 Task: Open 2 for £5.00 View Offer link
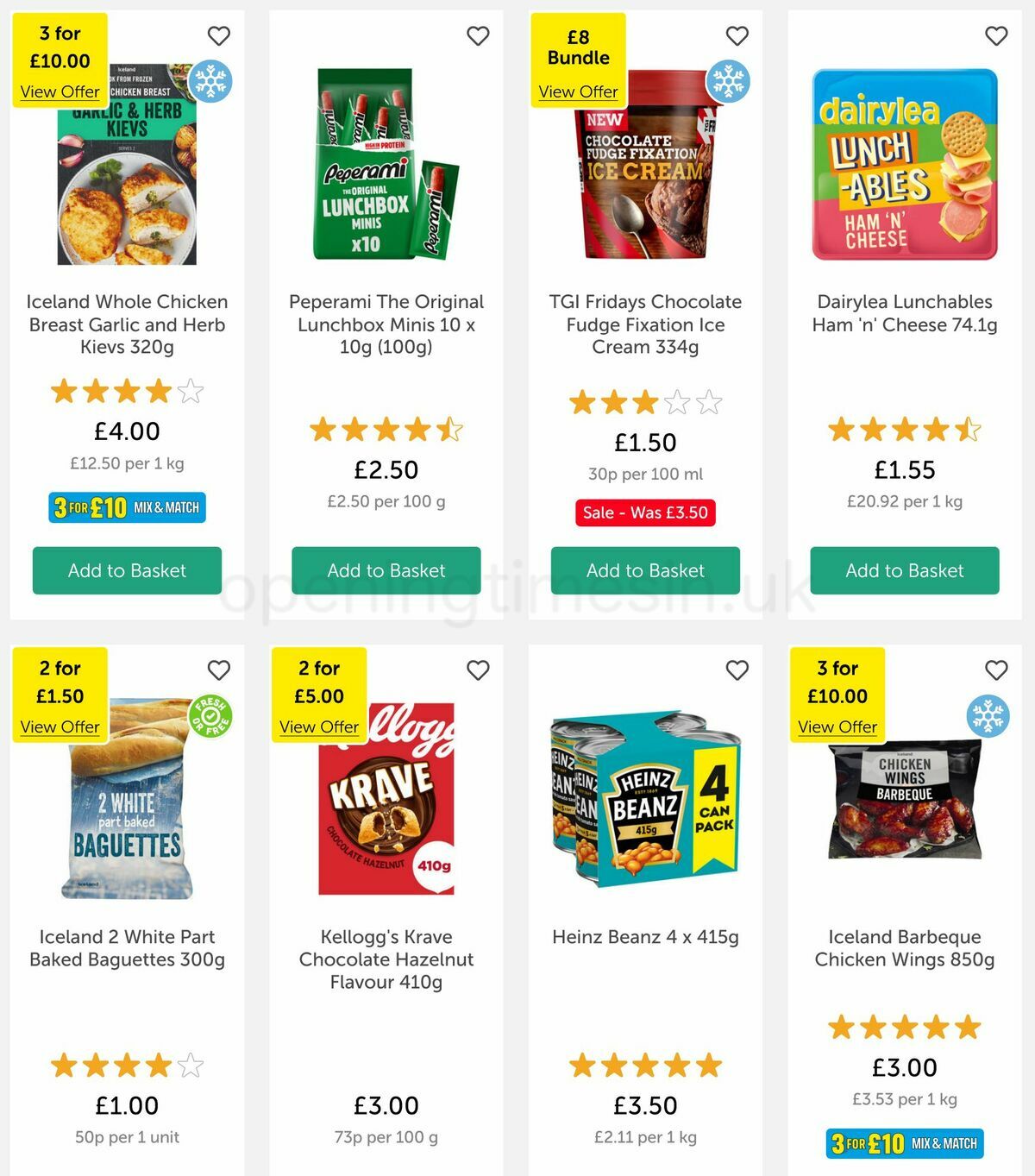pyautogui.click(x=319, y=726)
